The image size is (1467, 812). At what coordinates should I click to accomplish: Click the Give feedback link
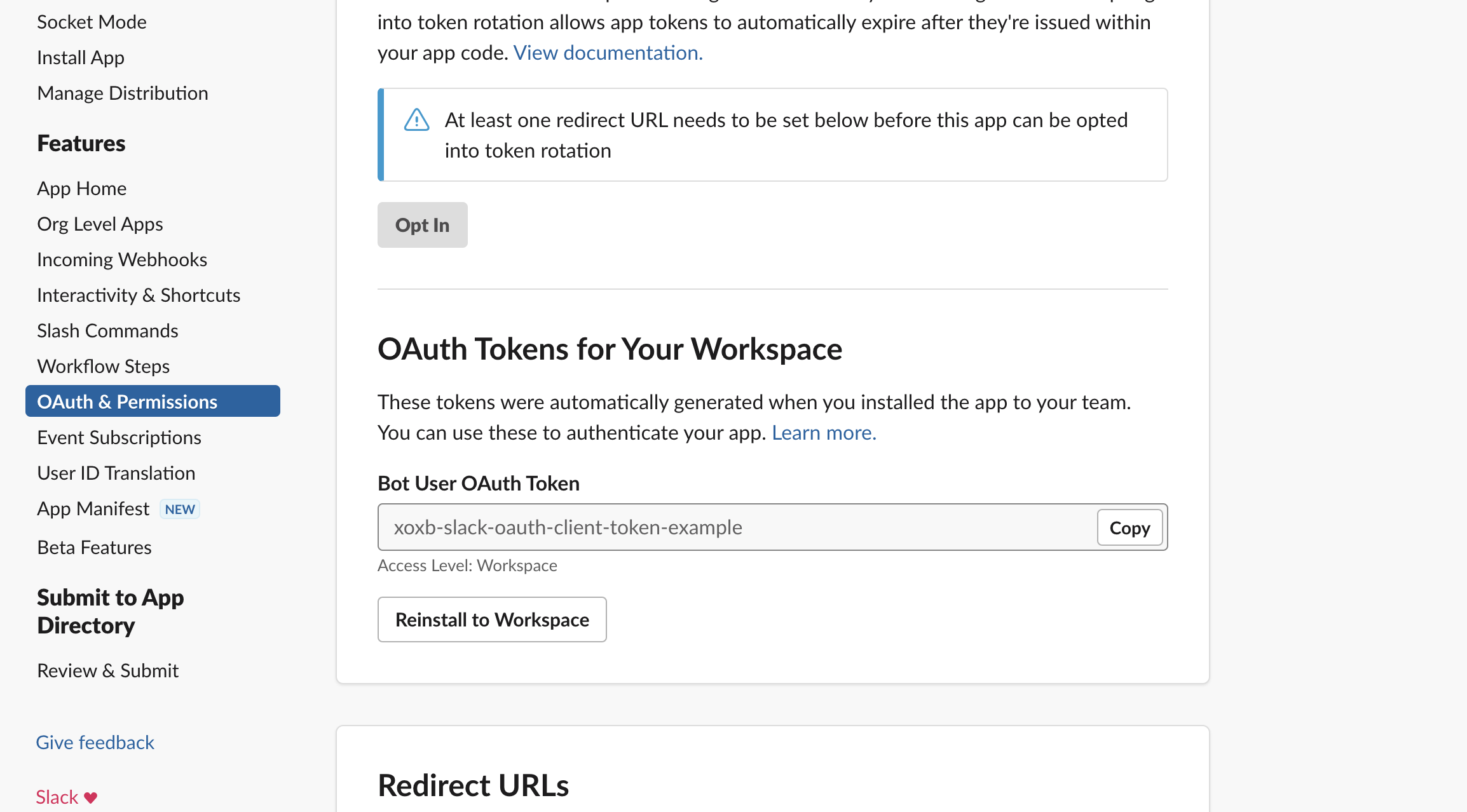(x=95, y=742)
